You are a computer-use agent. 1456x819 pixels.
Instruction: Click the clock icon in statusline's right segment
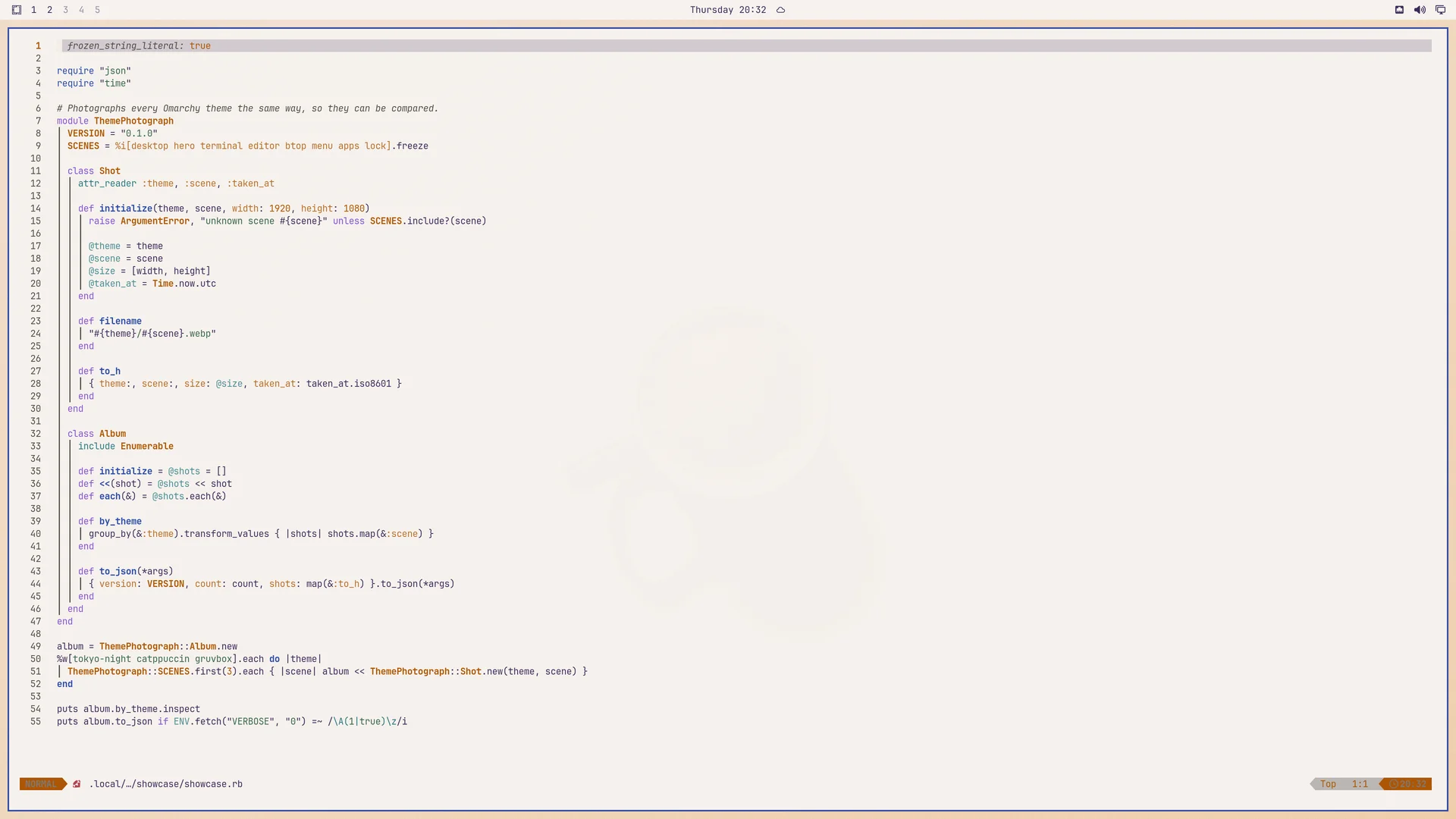1393,784
